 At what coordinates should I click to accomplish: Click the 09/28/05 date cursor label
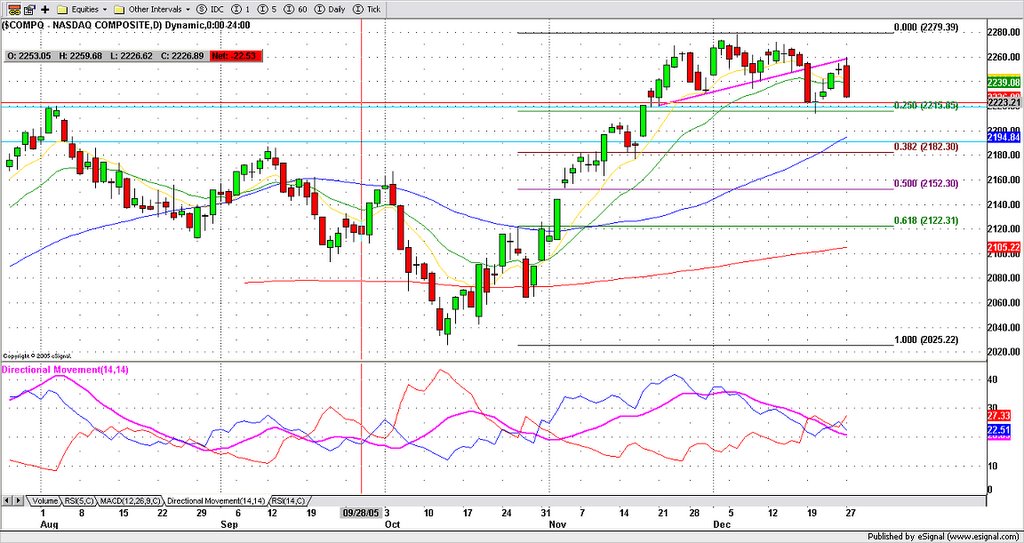click(x=360, y=514)
